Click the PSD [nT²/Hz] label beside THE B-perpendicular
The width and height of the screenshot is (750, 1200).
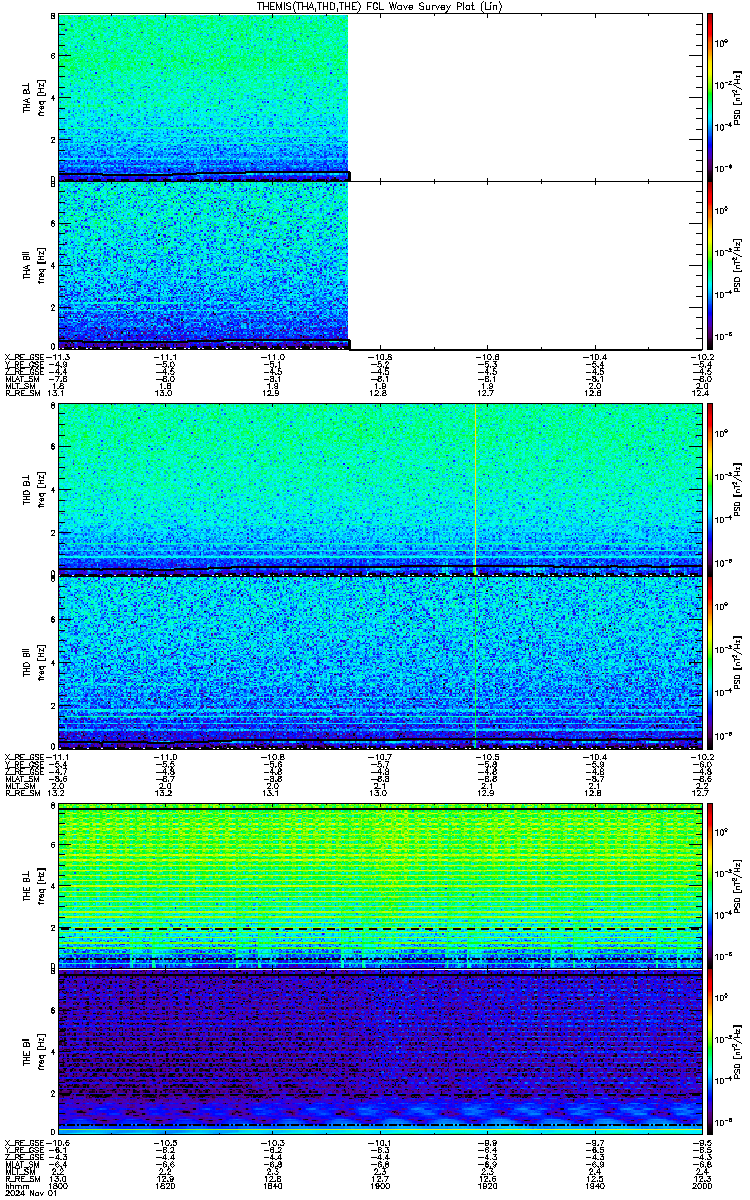point(738,886)
